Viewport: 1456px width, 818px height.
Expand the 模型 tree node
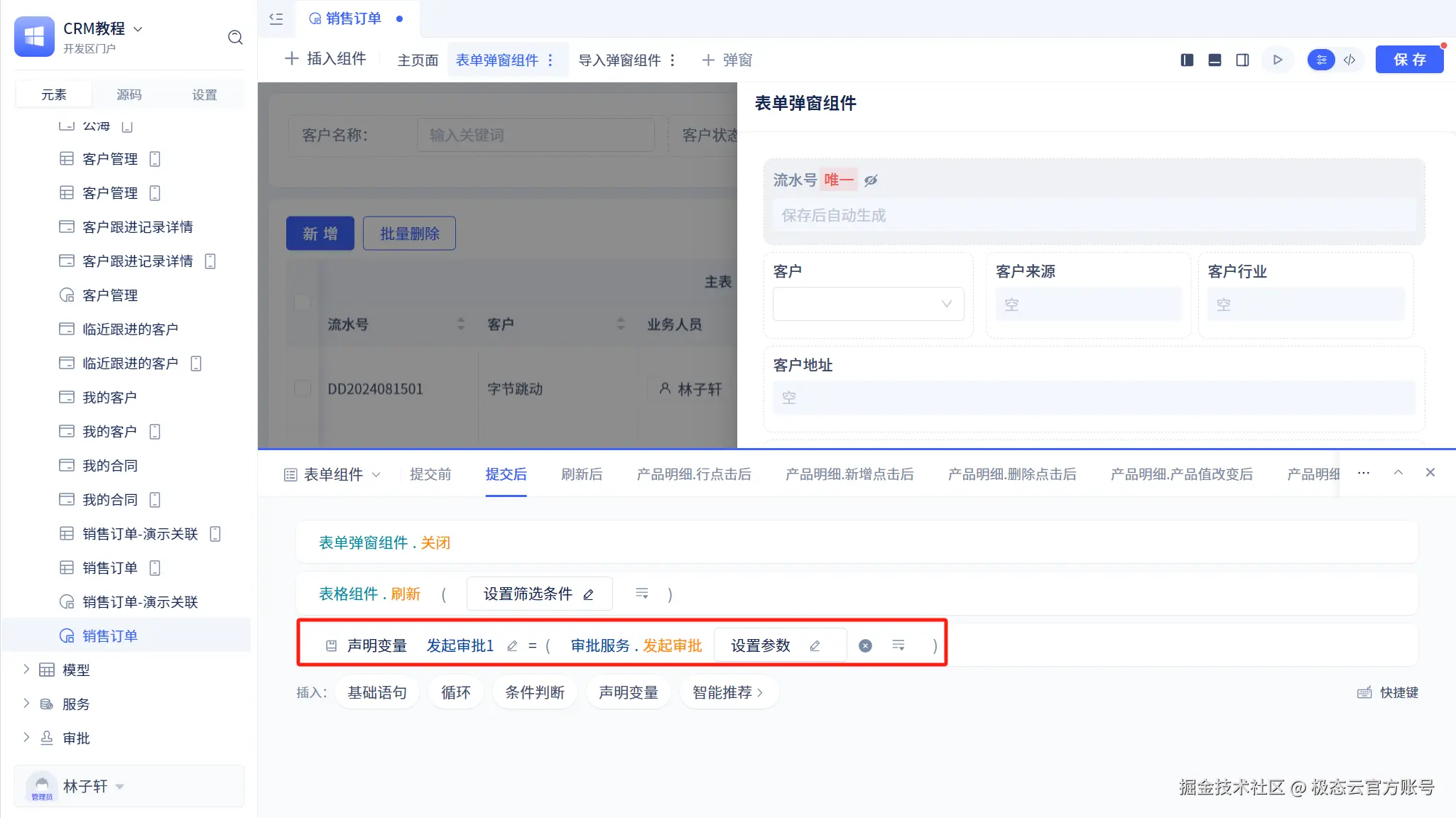(26, 669)
